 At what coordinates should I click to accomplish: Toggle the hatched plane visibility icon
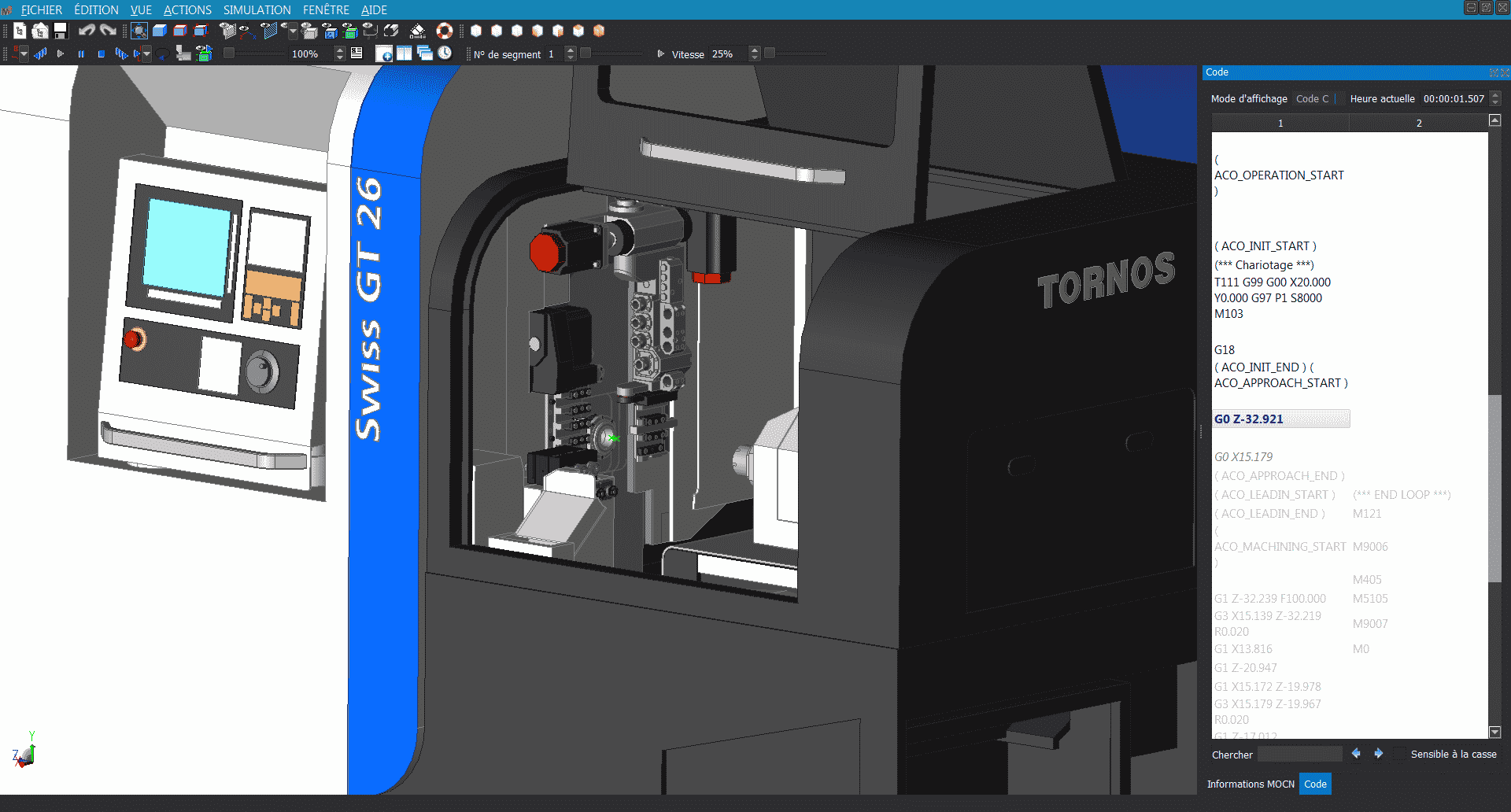pyautogui.click(x=269, y=31)
